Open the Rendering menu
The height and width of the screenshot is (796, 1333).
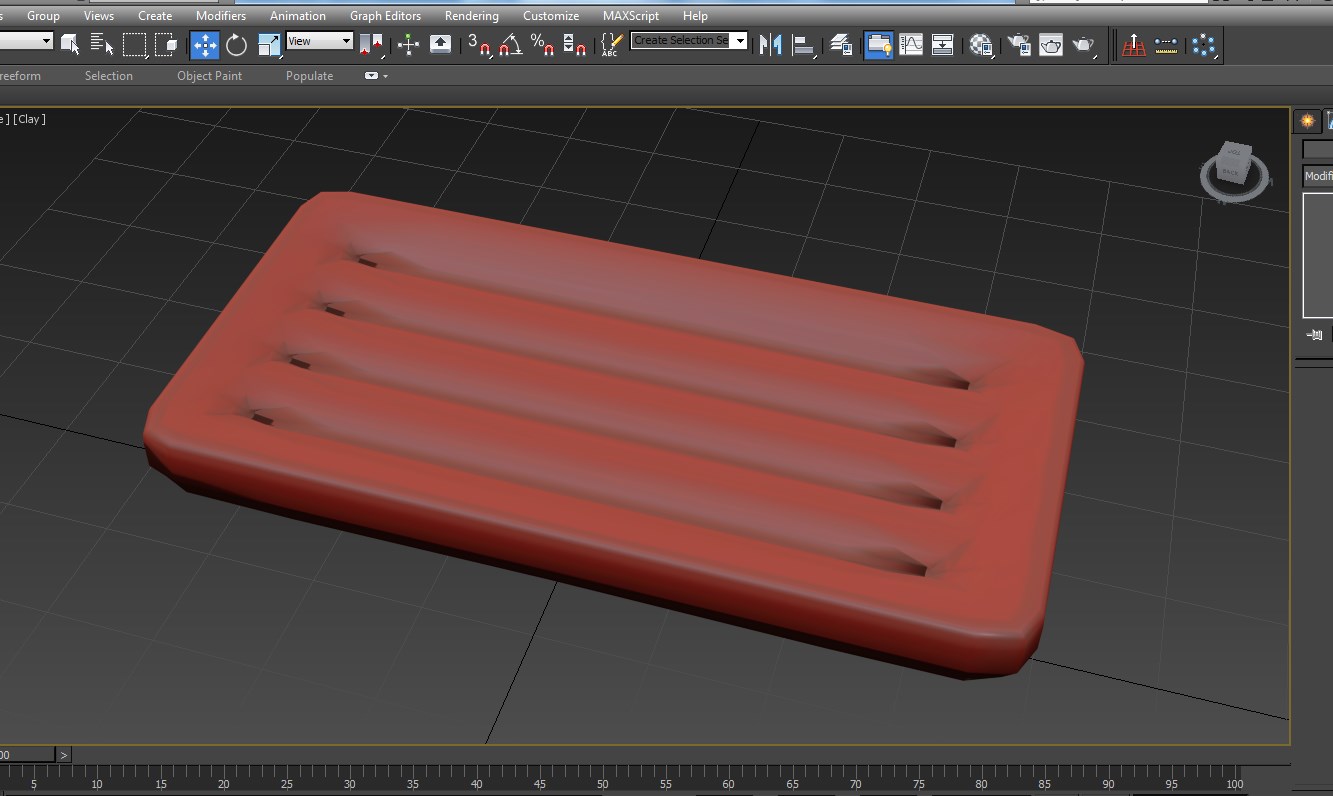coord(472,16)
